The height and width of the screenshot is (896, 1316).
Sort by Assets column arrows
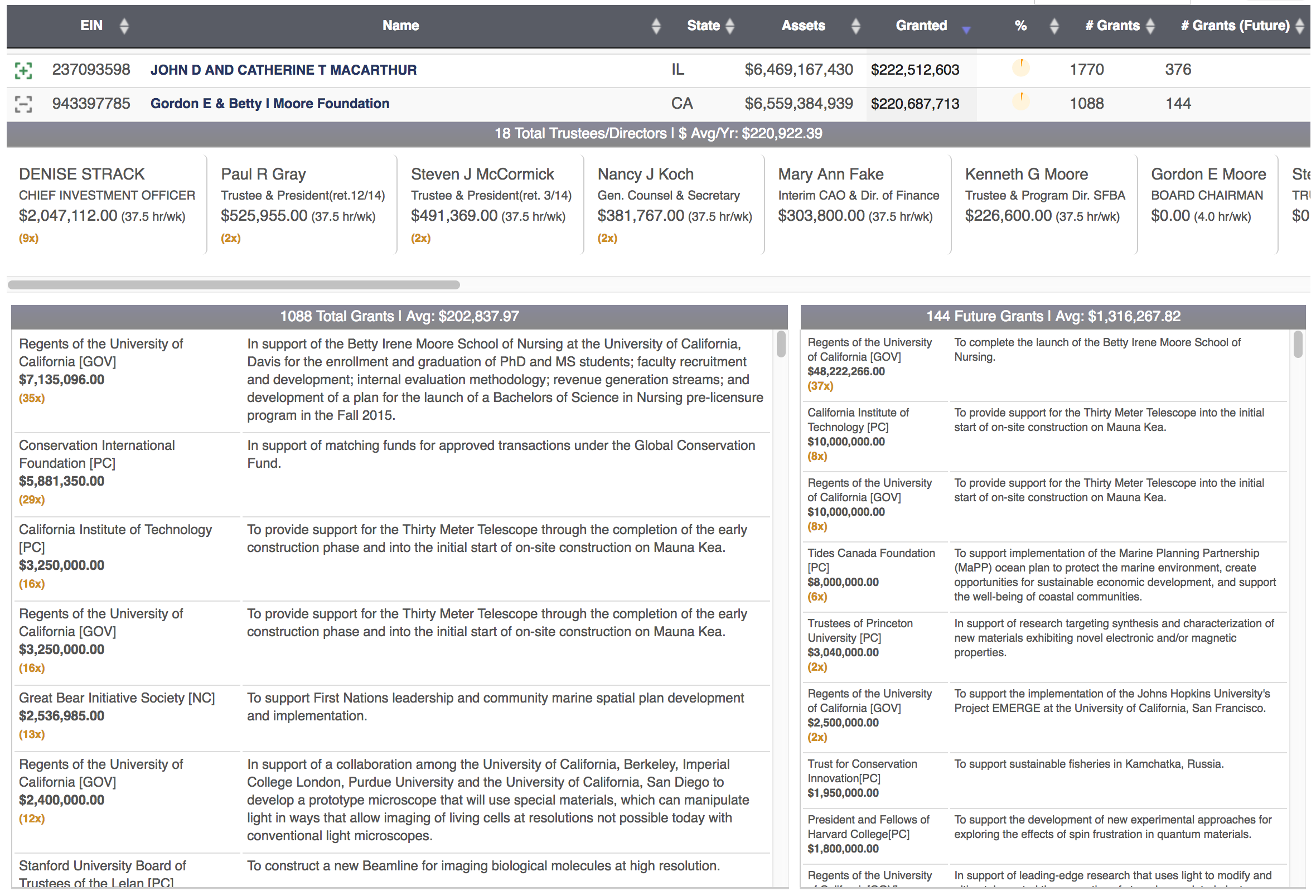[x=855, y=26]
